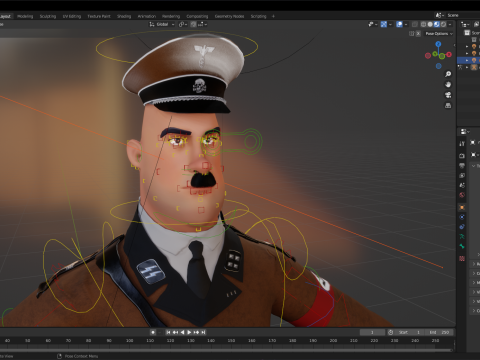Switch to the Texture Paint workspace

coord(99,16)
